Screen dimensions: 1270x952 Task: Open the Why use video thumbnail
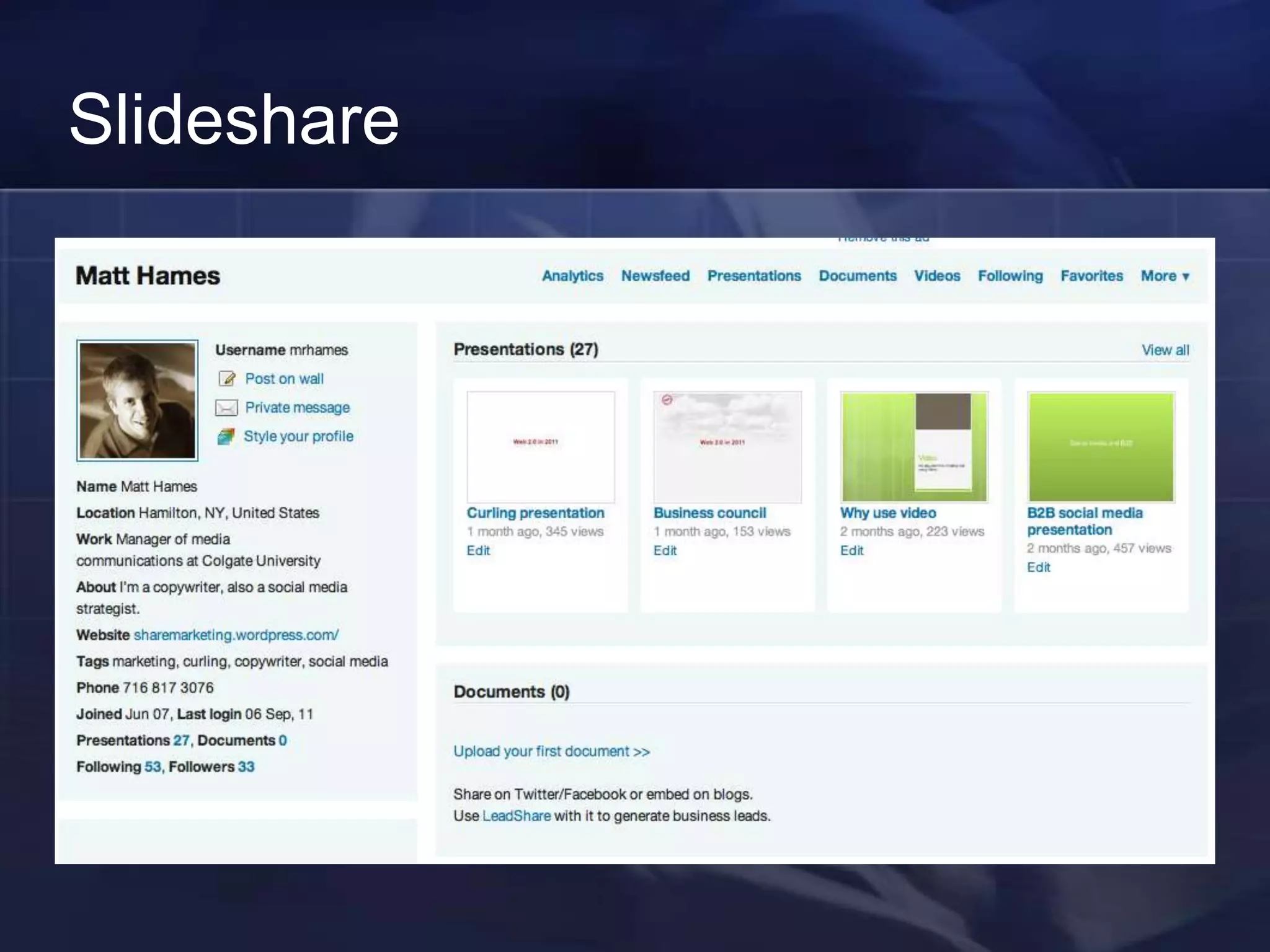[x=914, y=447]
